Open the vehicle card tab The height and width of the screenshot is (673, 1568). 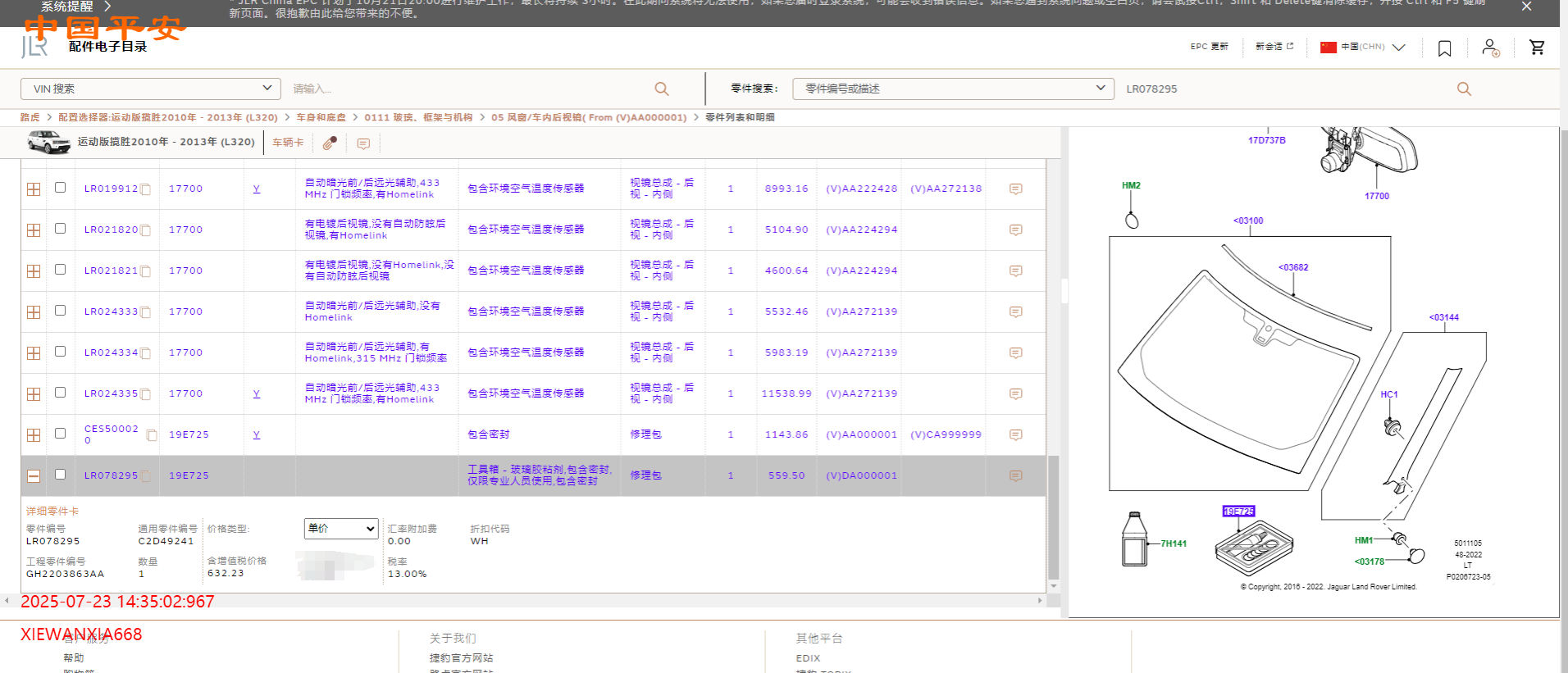tap(288, 143)
